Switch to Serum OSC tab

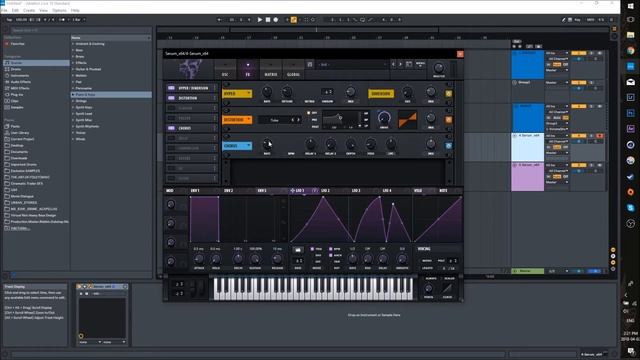225,70
